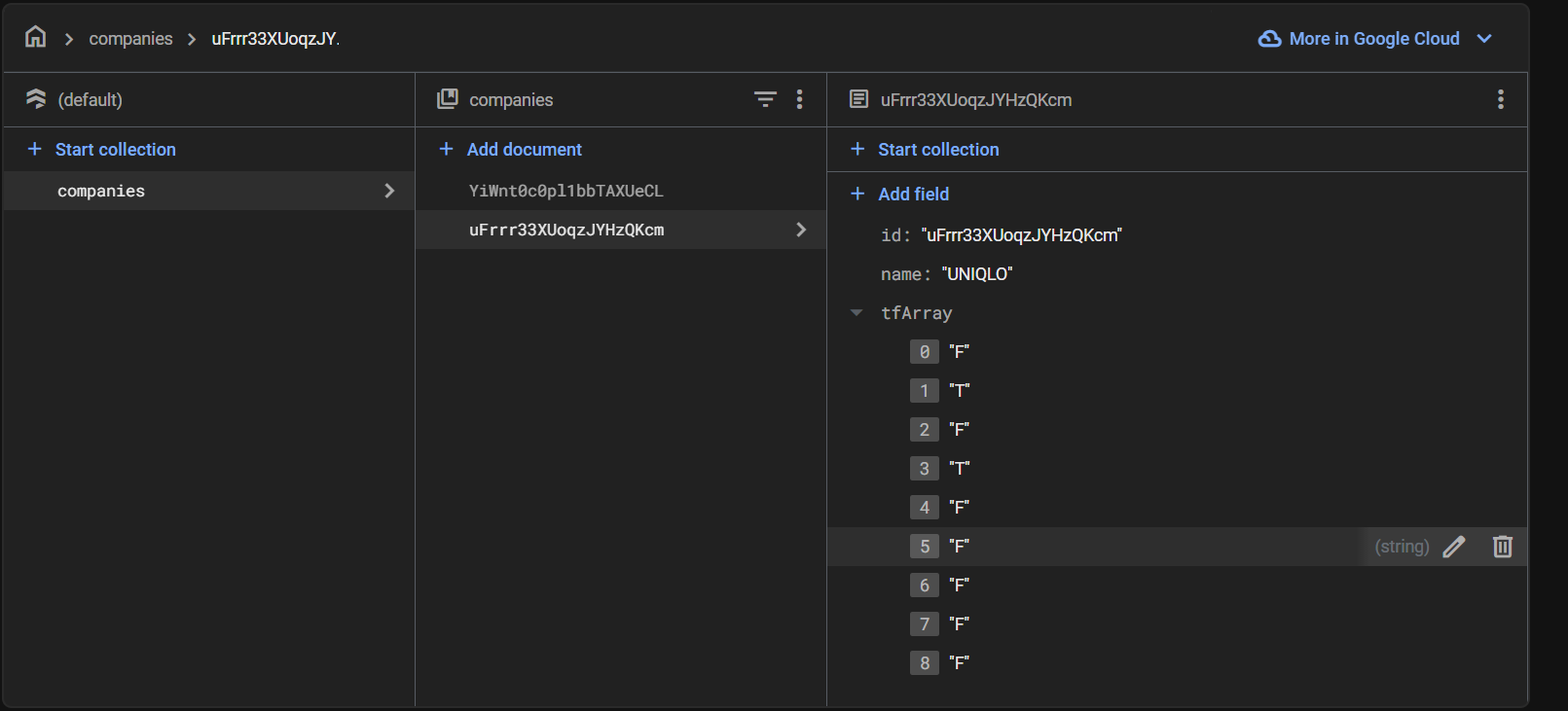This screenshot has width=1568, height=711.
Task: Delete array item 5 with trash icon
Action: pyautogui.click(x=1503, y=547)
